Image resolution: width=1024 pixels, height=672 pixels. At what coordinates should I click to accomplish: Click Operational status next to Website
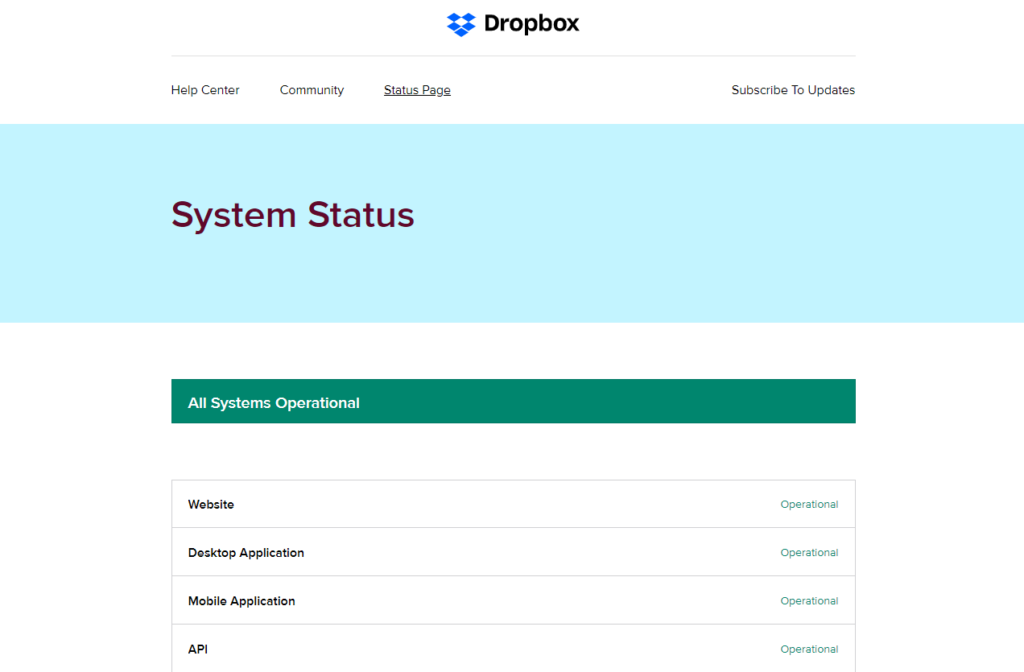pos(809,504)
